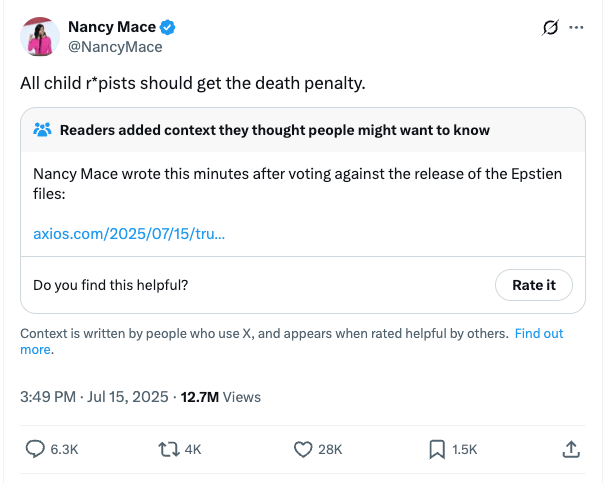Image resolution: width=606 pixels, height=483 pixels.
Task: View the 12.7M Views analytics
Action: click(x=220, y=397)
